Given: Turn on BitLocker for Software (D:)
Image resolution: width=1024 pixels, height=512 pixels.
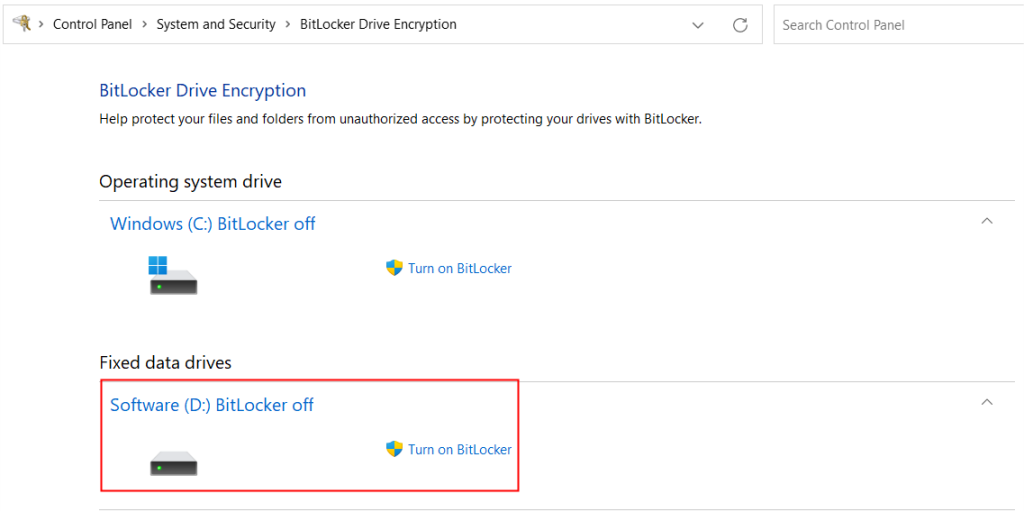Looking at the screenshot, I should (459, 449).
